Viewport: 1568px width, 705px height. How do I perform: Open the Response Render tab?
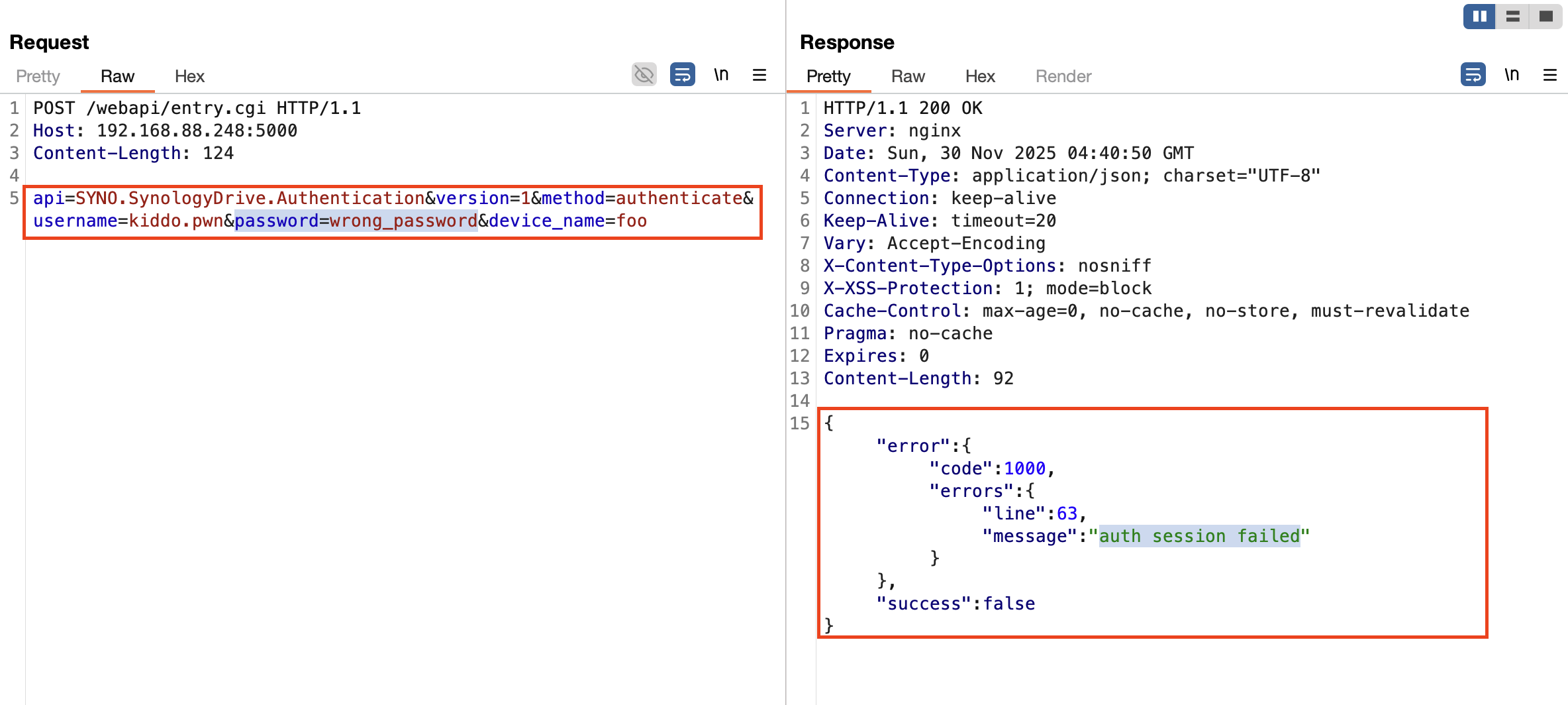pyautogui.click(x=1063, y=76)
